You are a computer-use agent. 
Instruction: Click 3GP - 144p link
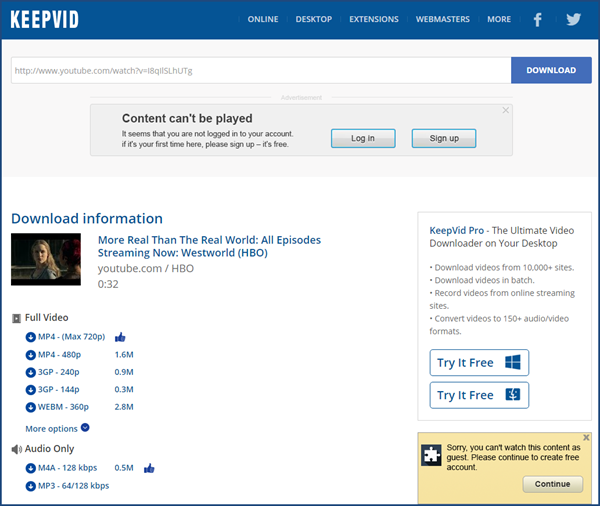click(x=59, y=390)
